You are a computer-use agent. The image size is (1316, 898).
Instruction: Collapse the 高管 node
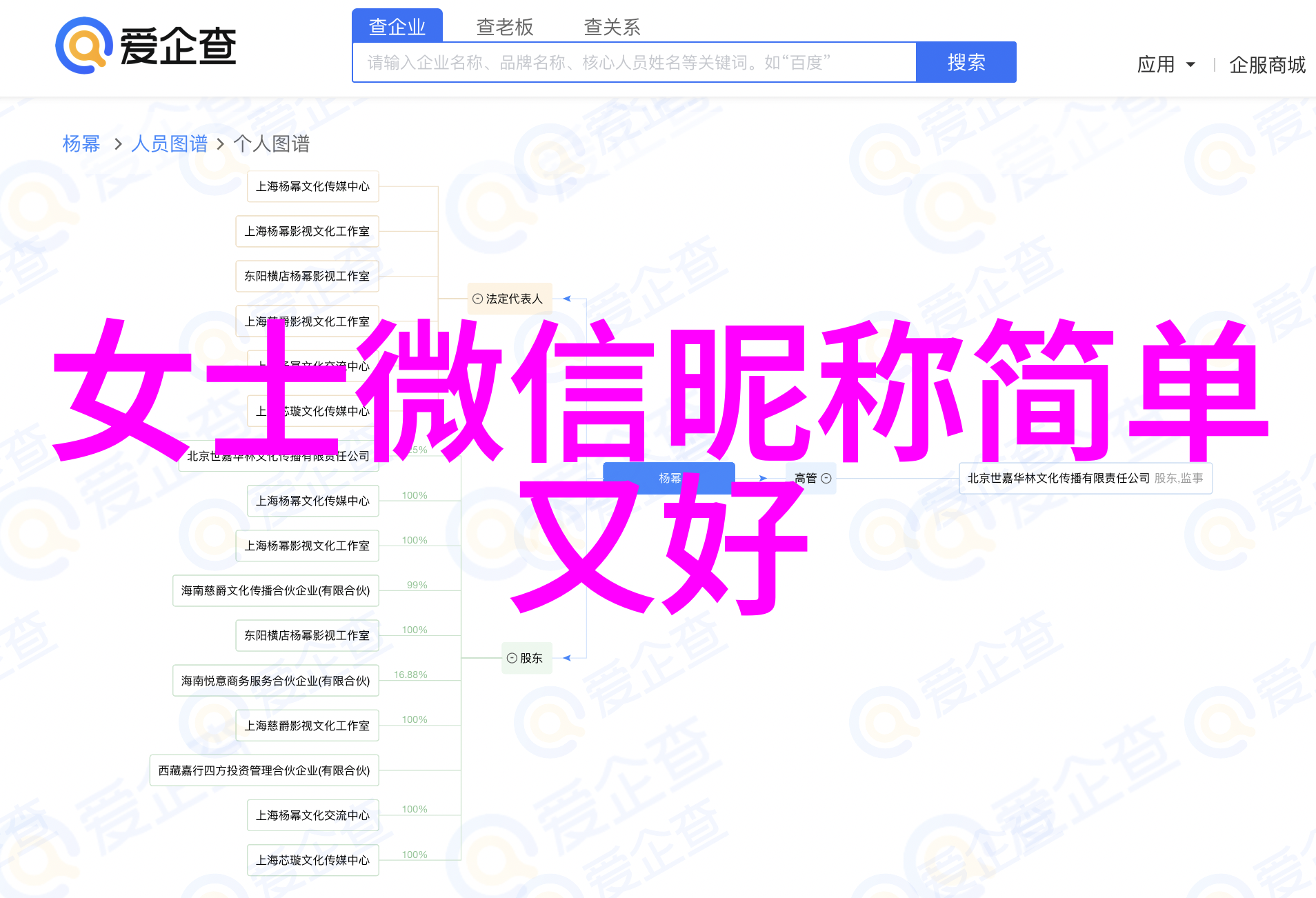826,478
